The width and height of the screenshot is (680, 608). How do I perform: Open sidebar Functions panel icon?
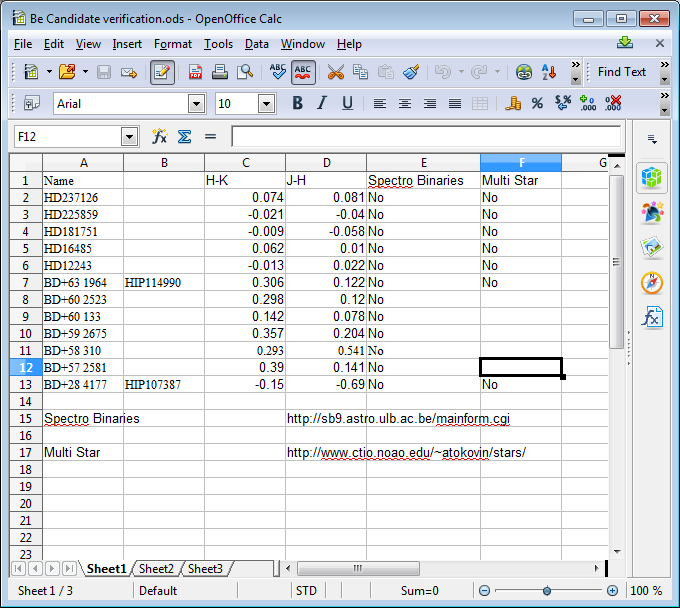coord(652,317)
